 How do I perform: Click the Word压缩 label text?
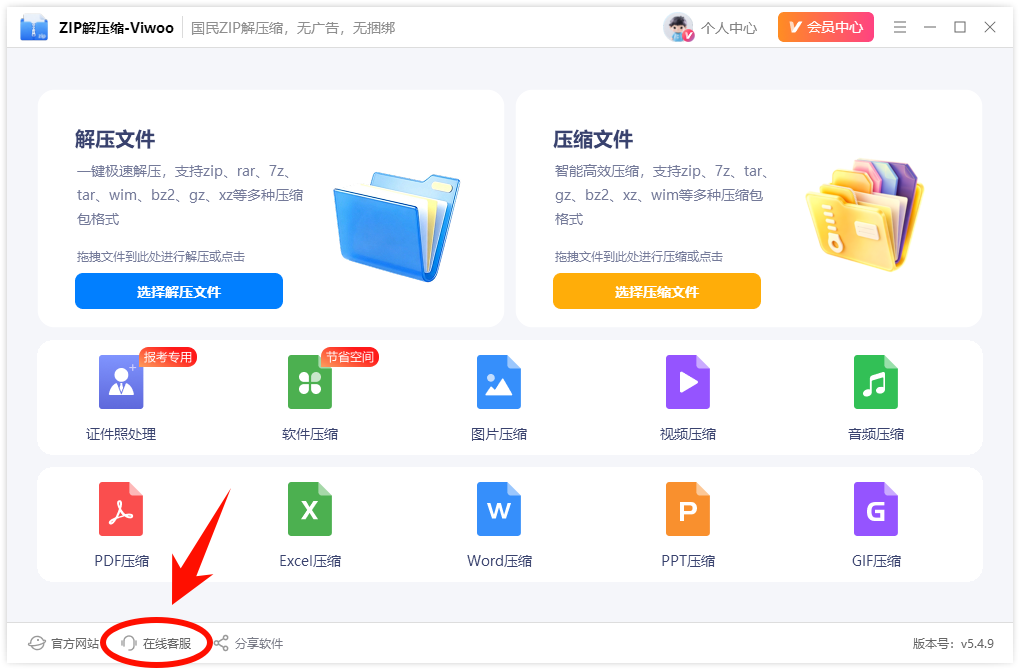(499, 561)
